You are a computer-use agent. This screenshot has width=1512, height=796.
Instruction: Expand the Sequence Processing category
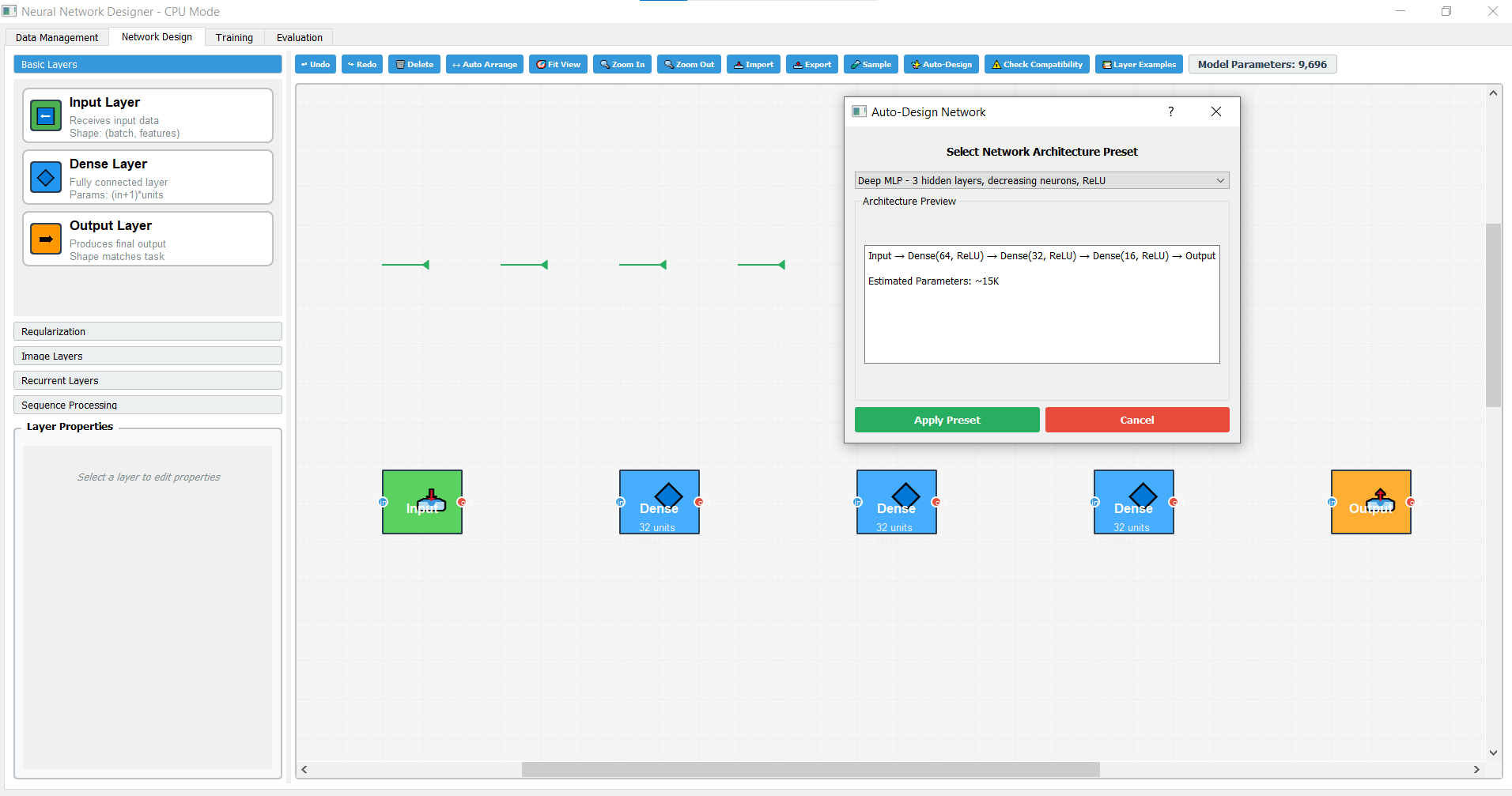click(x=148, y=405)
